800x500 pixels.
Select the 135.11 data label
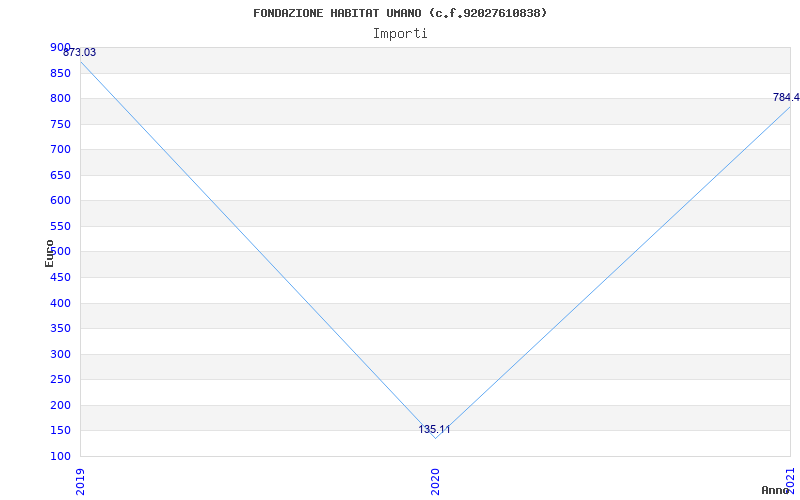point(434,430)
